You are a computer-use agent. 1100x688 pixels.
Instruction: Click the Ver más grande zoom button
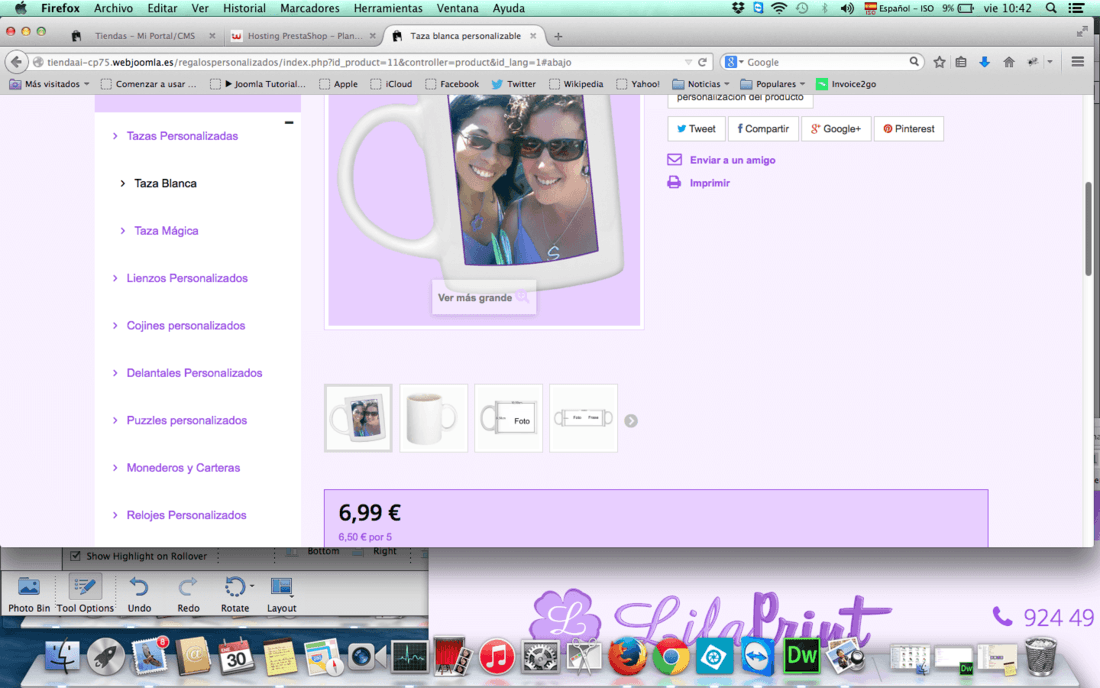[x=483, y=298]
